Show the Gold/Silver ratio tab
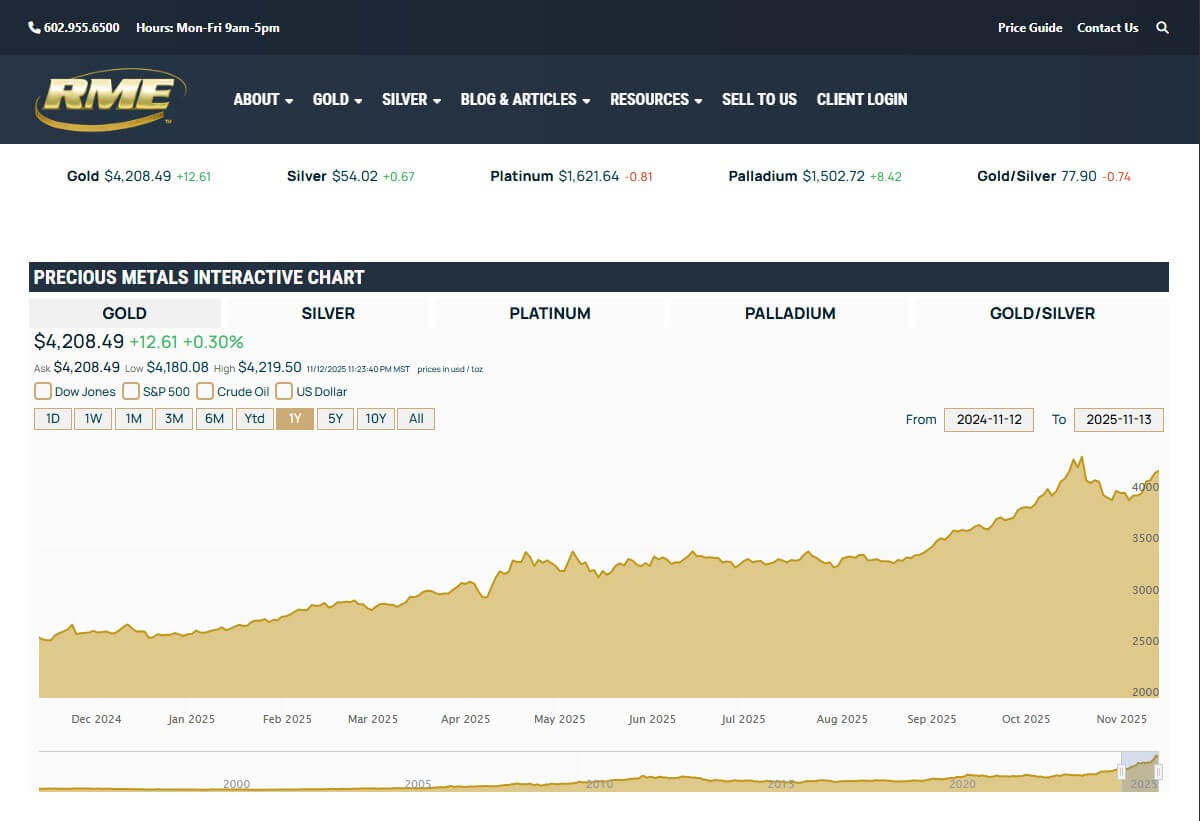Screen dimensions: 1200x821 1042,313
